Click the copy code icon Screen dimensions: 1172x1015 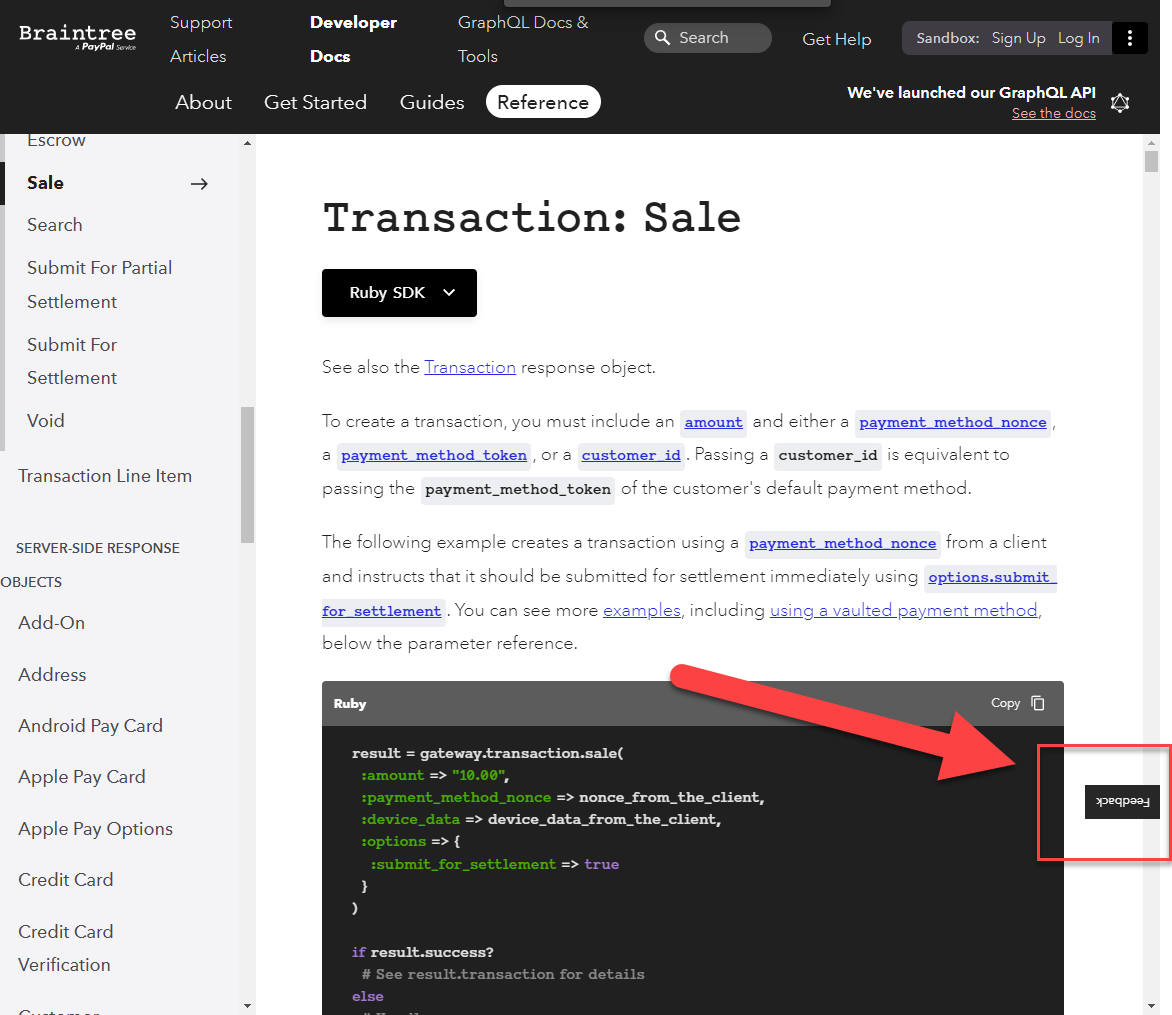(1038, 703)
